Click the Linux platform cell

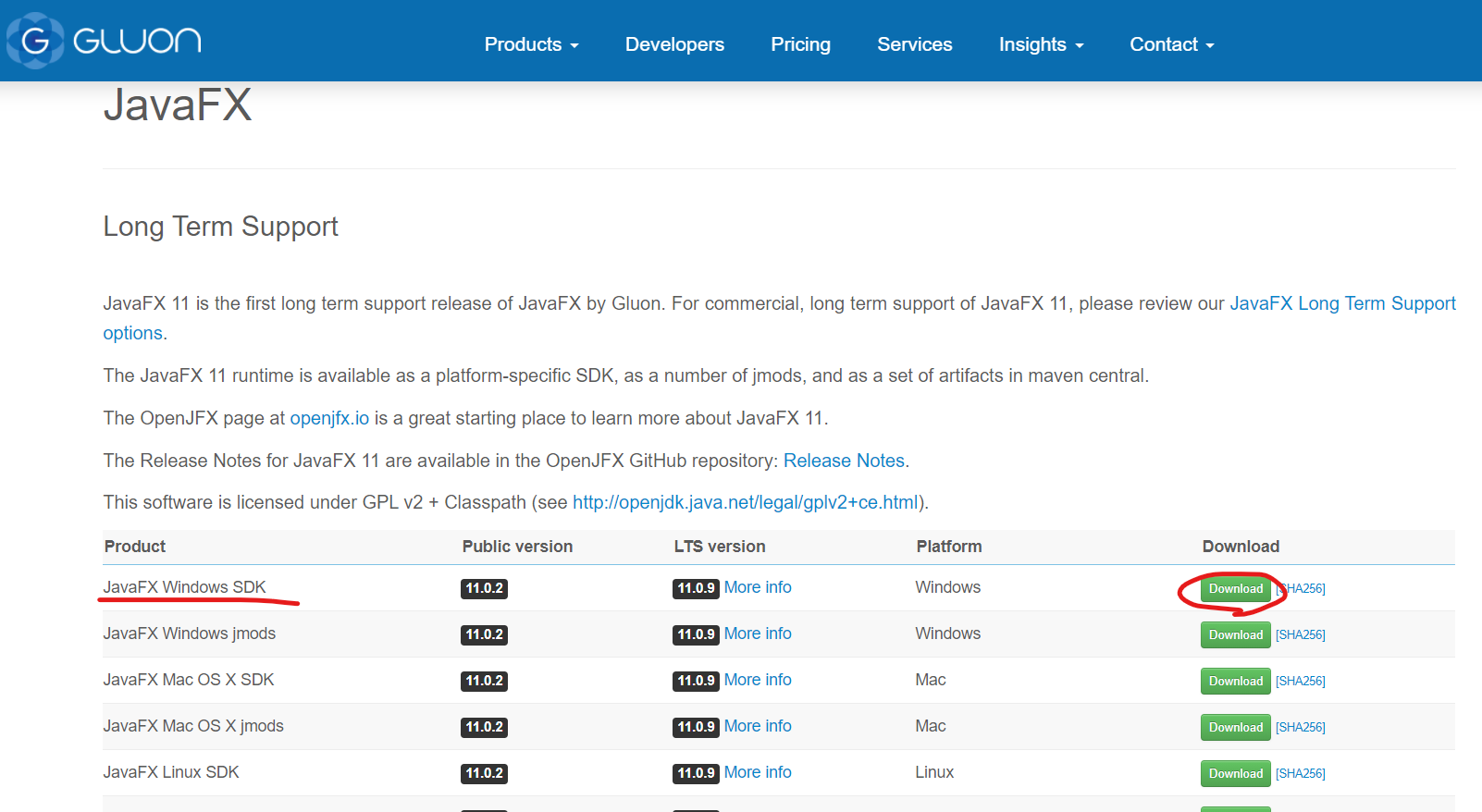click(934, 772)
